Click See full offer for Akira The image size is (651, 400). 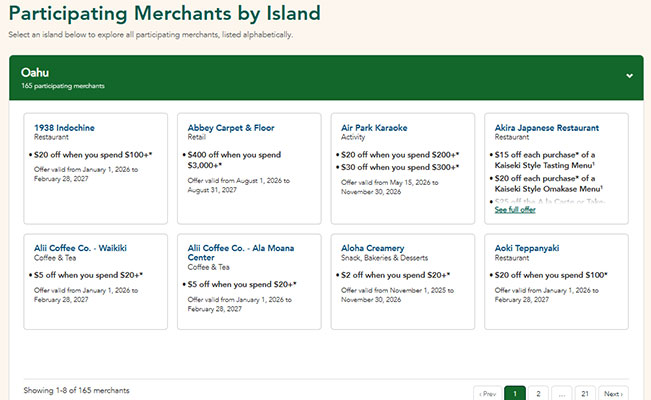(515, 210)
